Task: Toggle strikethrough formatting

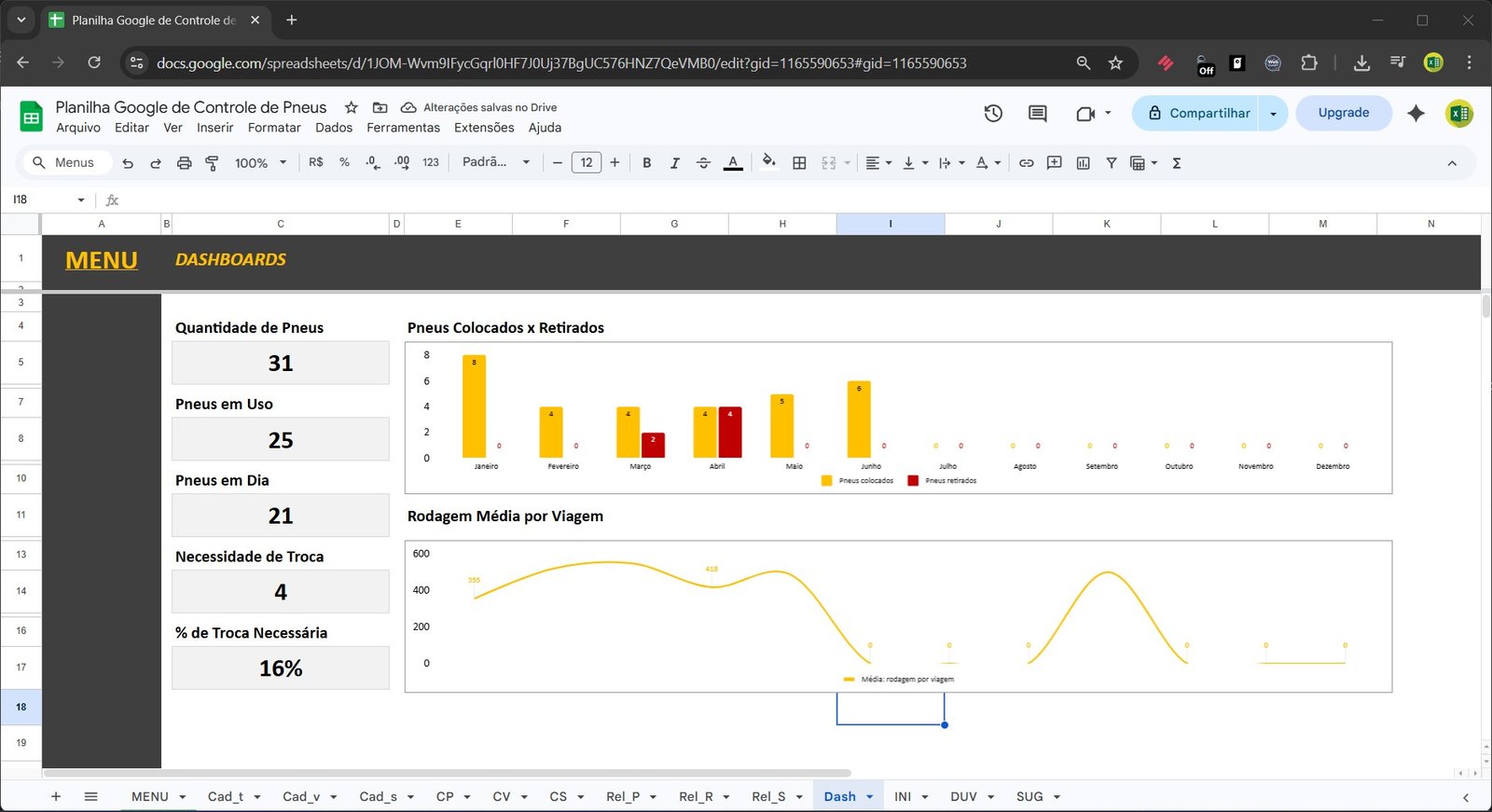Action: coord(703,163)
